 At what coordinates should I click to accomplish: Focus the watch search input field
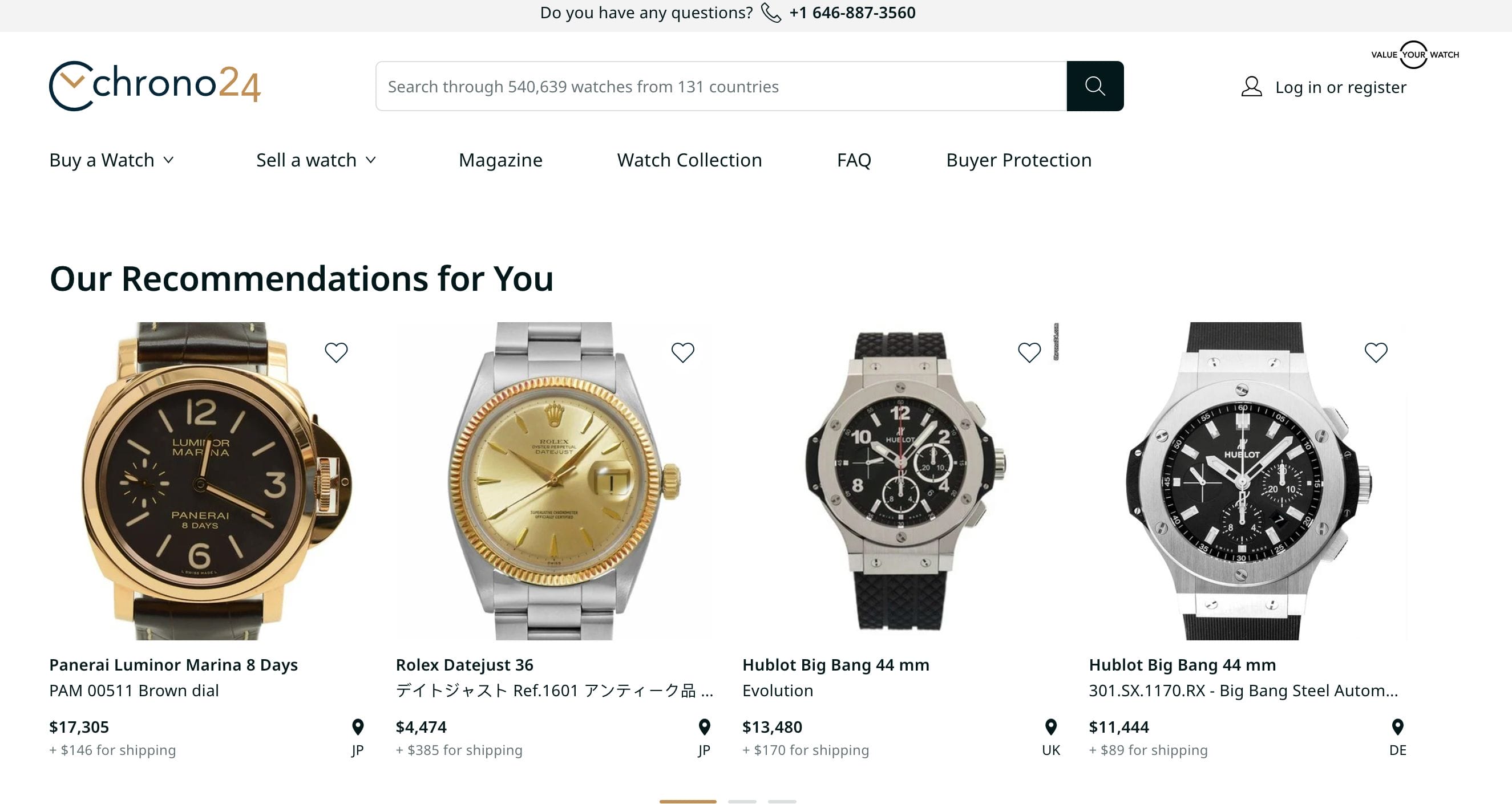click(721, 86)
